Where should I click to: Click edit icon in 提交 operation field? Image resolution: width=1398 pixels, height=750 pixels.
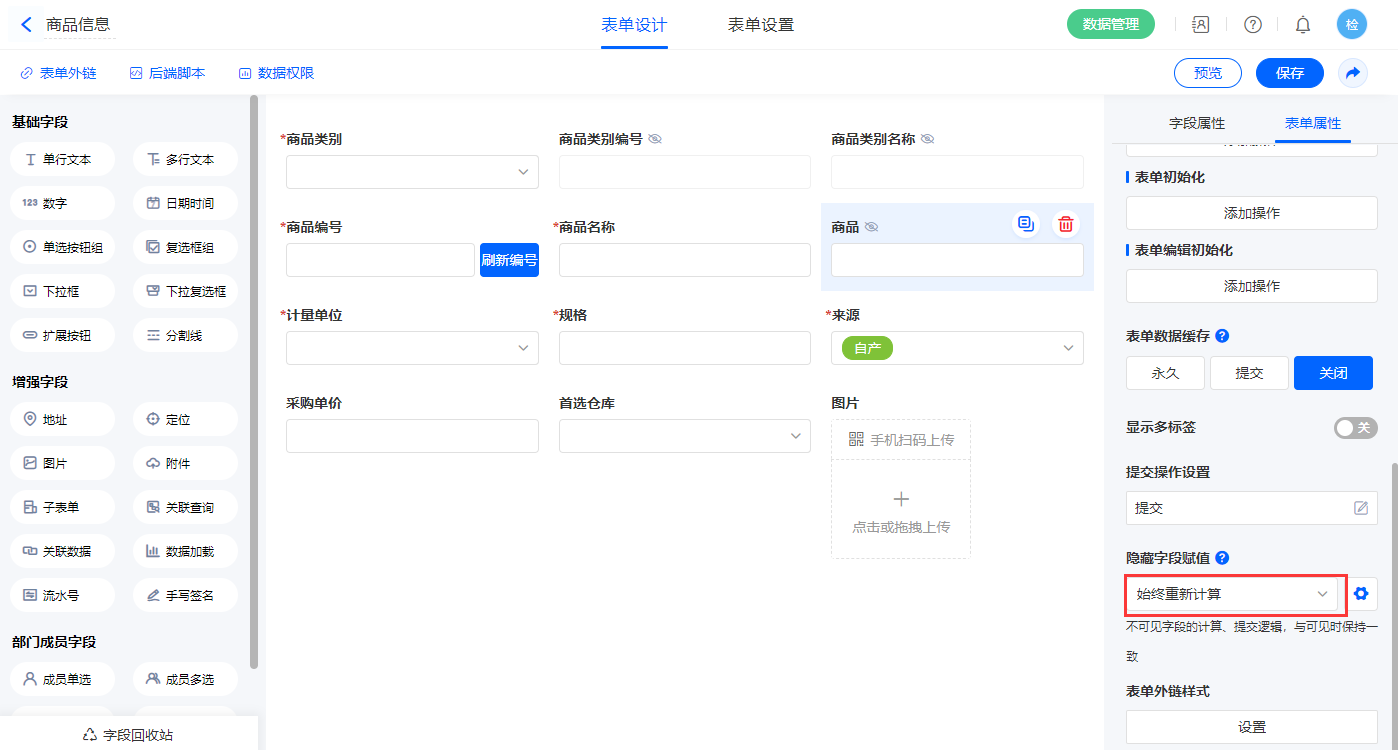pyautogui.click(x=1360, y=508)
